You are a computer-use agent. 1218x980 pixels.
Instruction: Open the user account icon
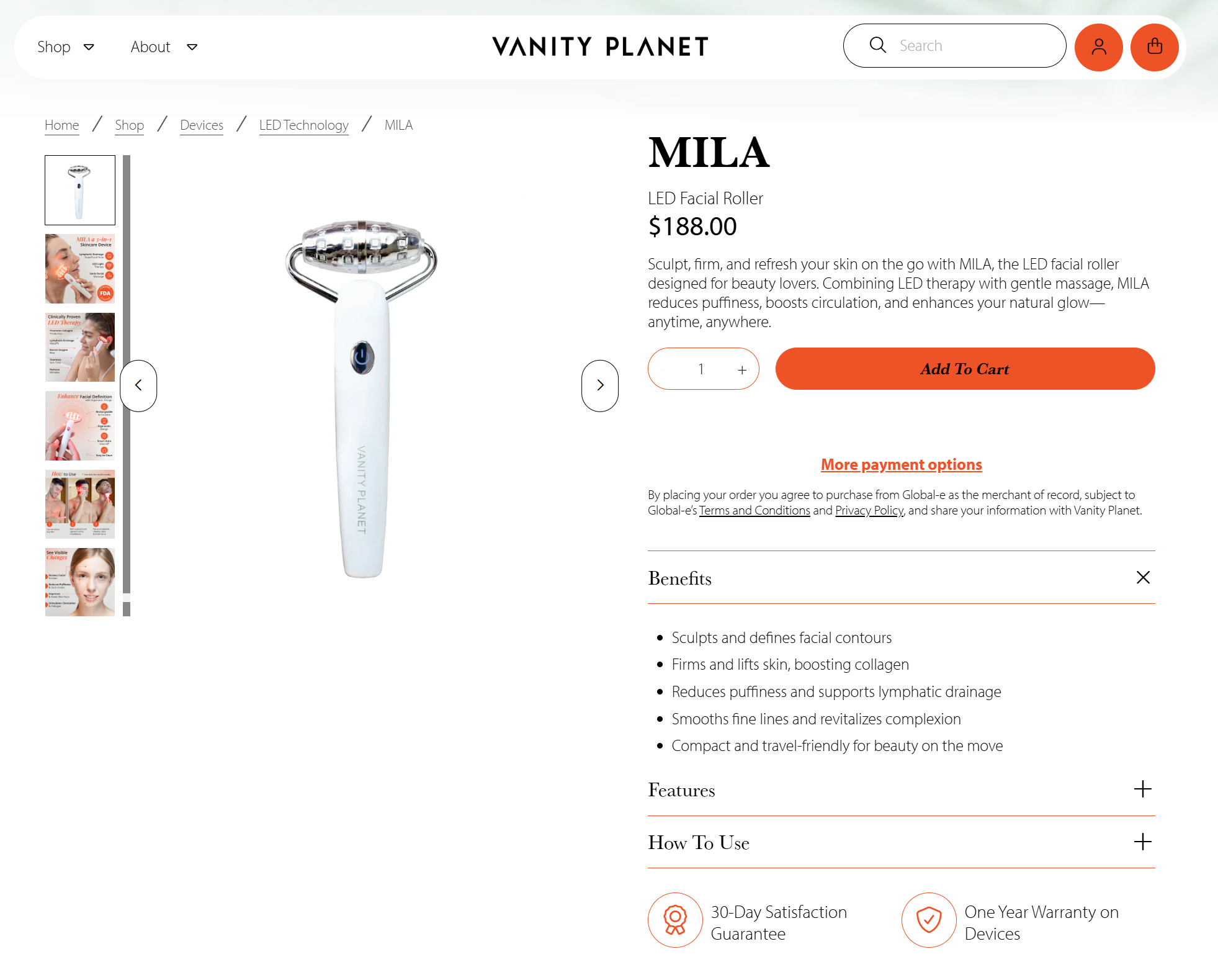click(x=1098, y=47)
